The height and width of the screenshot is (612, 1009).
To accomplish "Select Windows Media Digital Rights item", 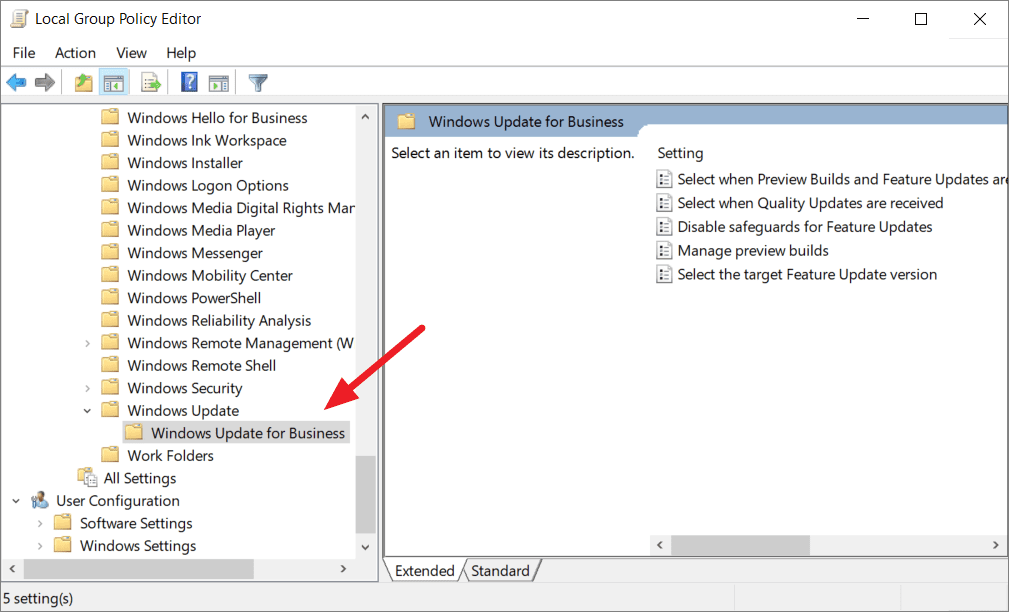I will [241, 208].
